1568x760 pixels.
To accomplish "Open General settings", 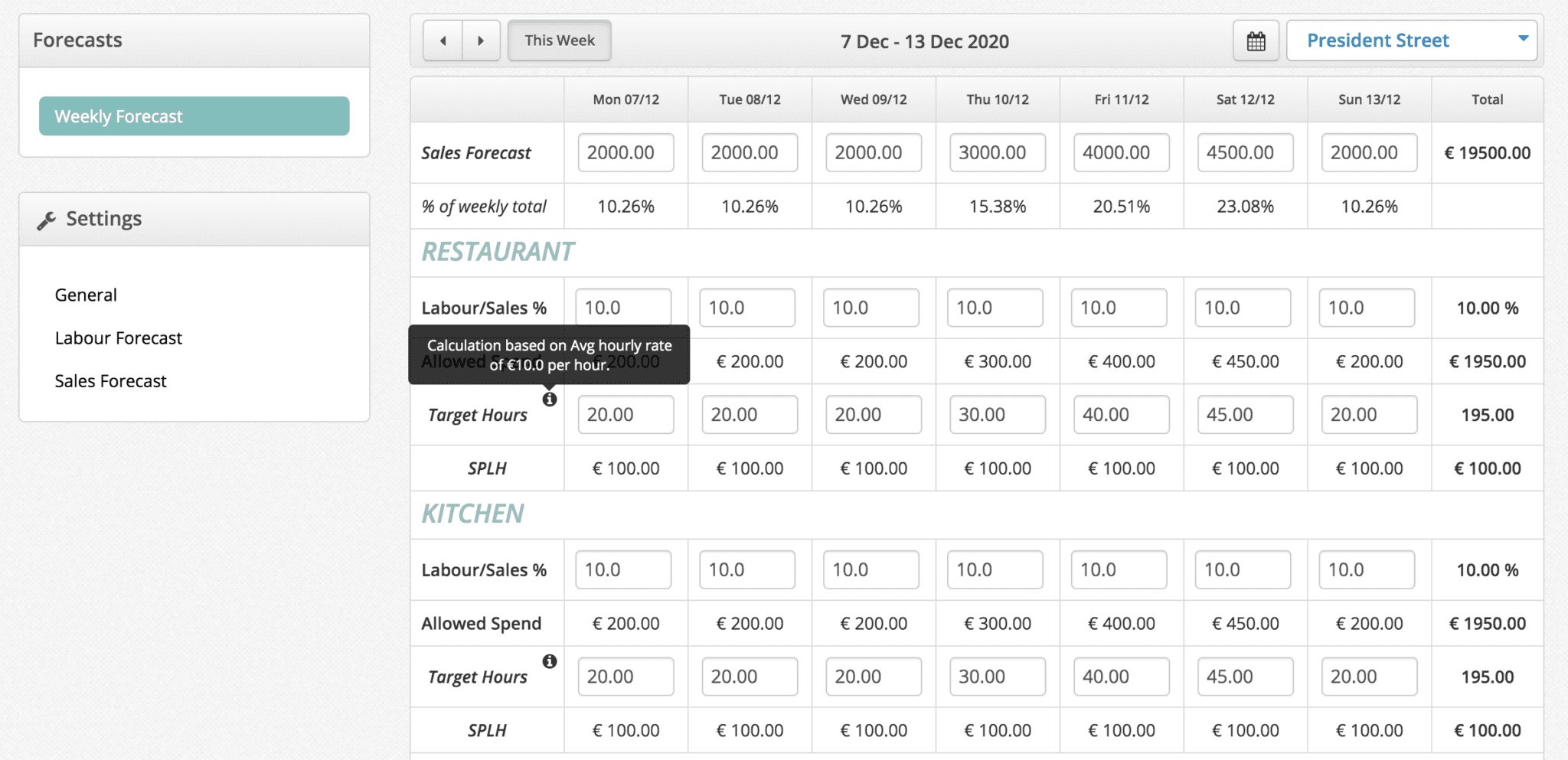I will coord(86,295).
